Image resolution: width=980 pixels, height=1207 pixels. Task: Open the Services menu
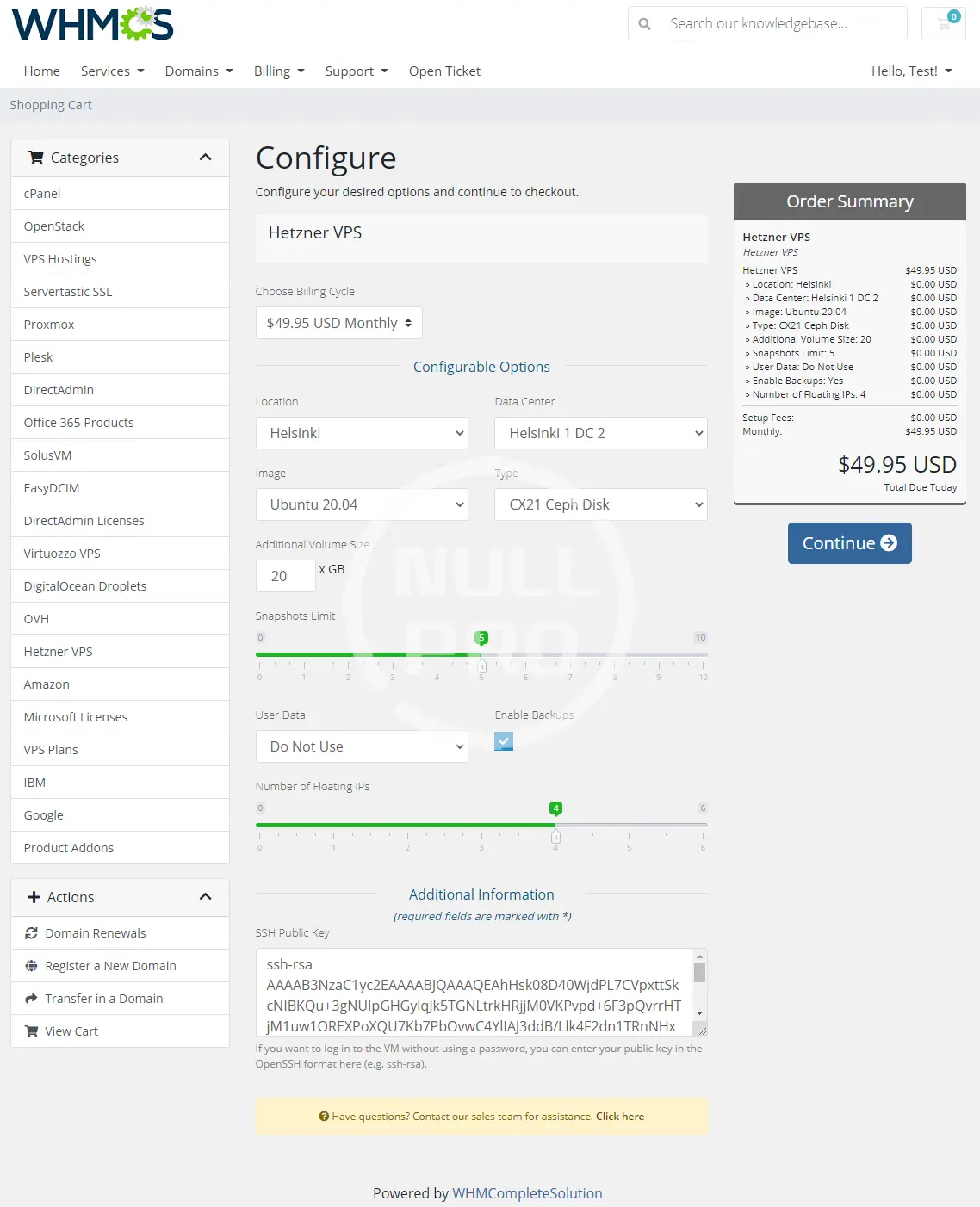(x=112, y=71)
